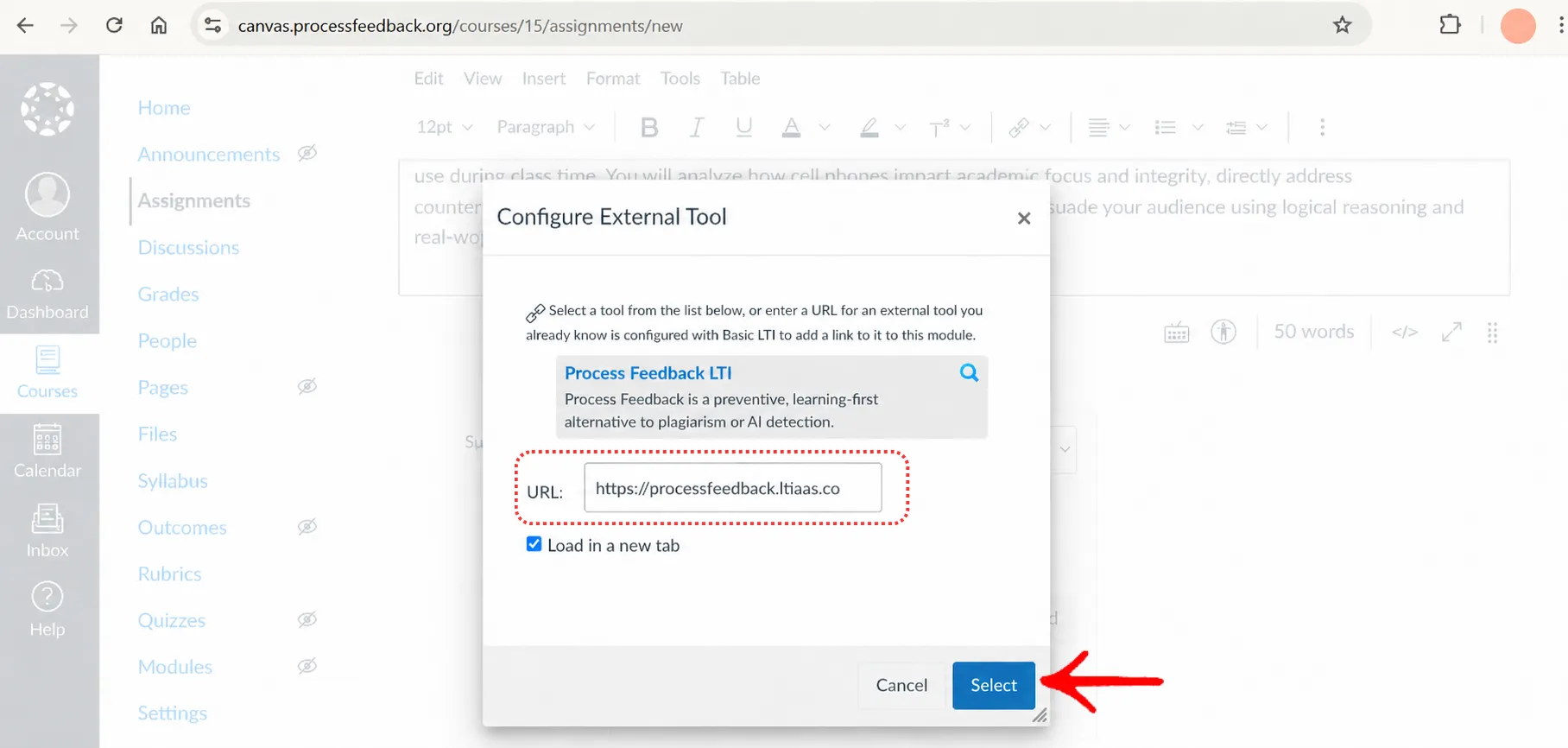Open Courses in global navigation
The image size is (1568, 748).
[x=47, y=373]
